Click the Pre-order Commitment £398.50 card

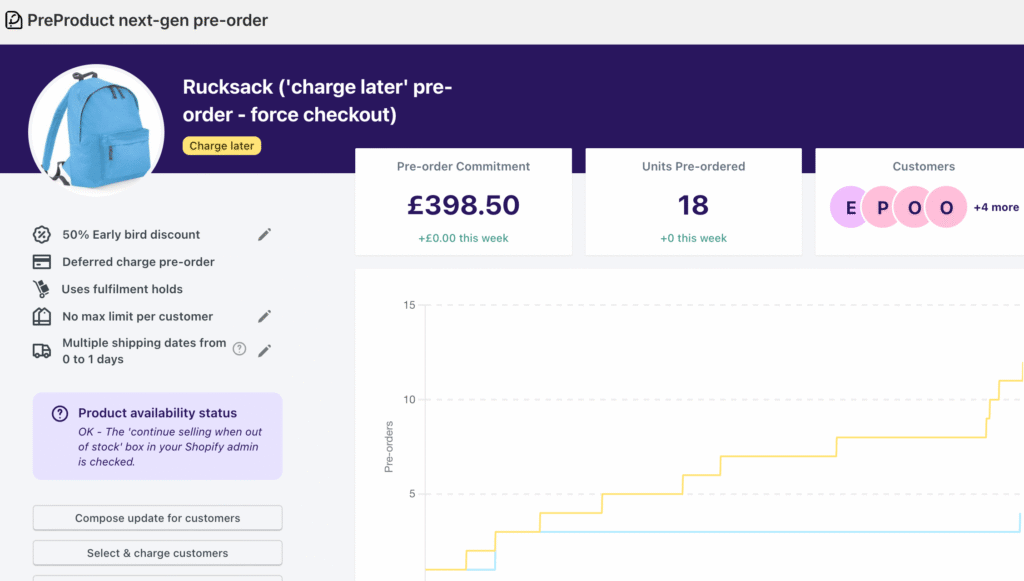click(x=463, y=202)
